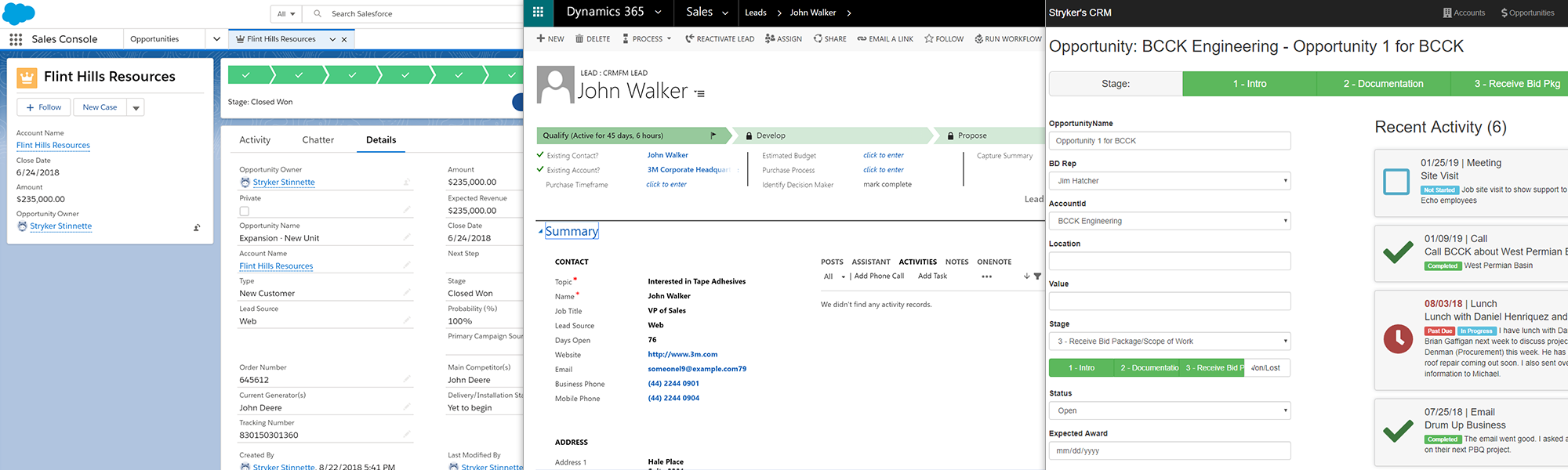Open the 3M Corporate Headquarters account link
This screenshot has height=470, width=1568.
coord(689,169)
